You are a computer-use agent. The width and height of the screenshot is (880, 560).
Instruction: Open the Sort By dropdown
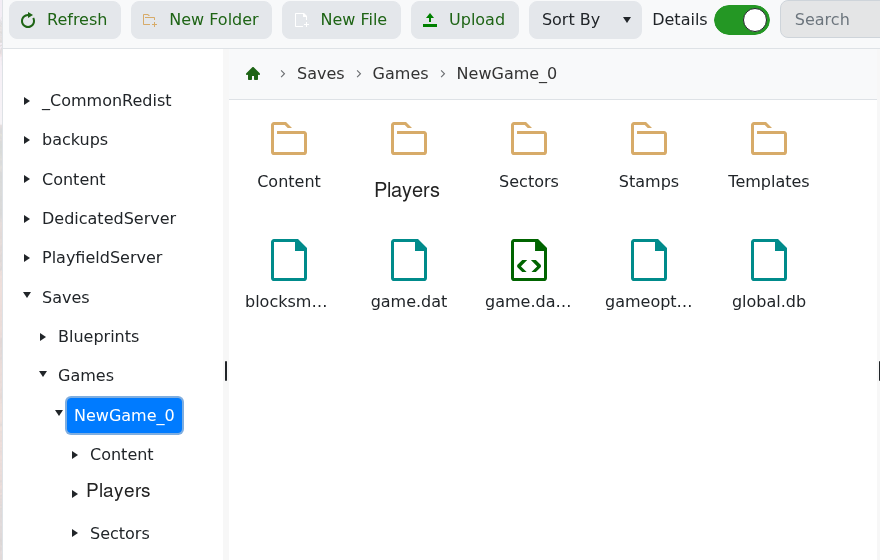(585, 20)
